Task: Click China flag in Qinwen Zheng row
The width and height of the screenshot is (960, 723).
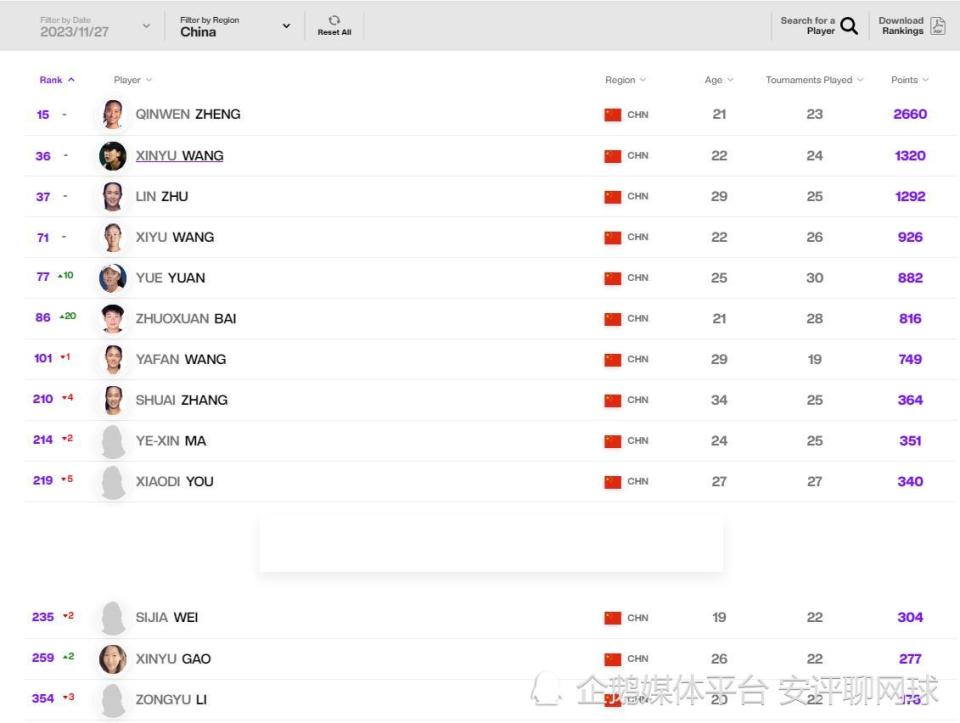Action: pos(613,115)
